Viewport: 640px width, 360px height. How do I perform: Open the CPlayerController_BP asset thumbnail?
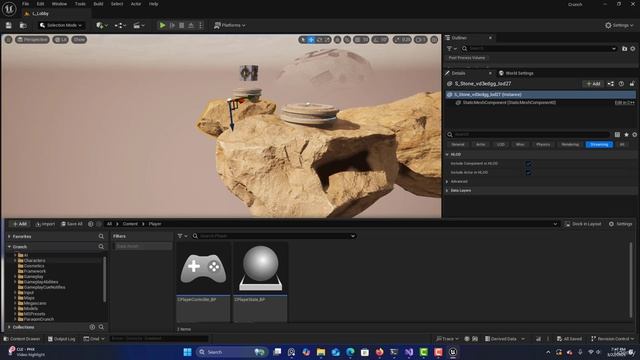pos(203,268)
